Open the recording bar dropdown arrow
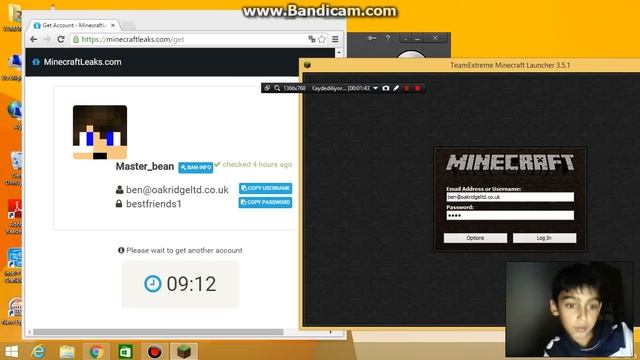Image resolution: width=640 pixels, height=360 pixels. [x=375, y=88]
